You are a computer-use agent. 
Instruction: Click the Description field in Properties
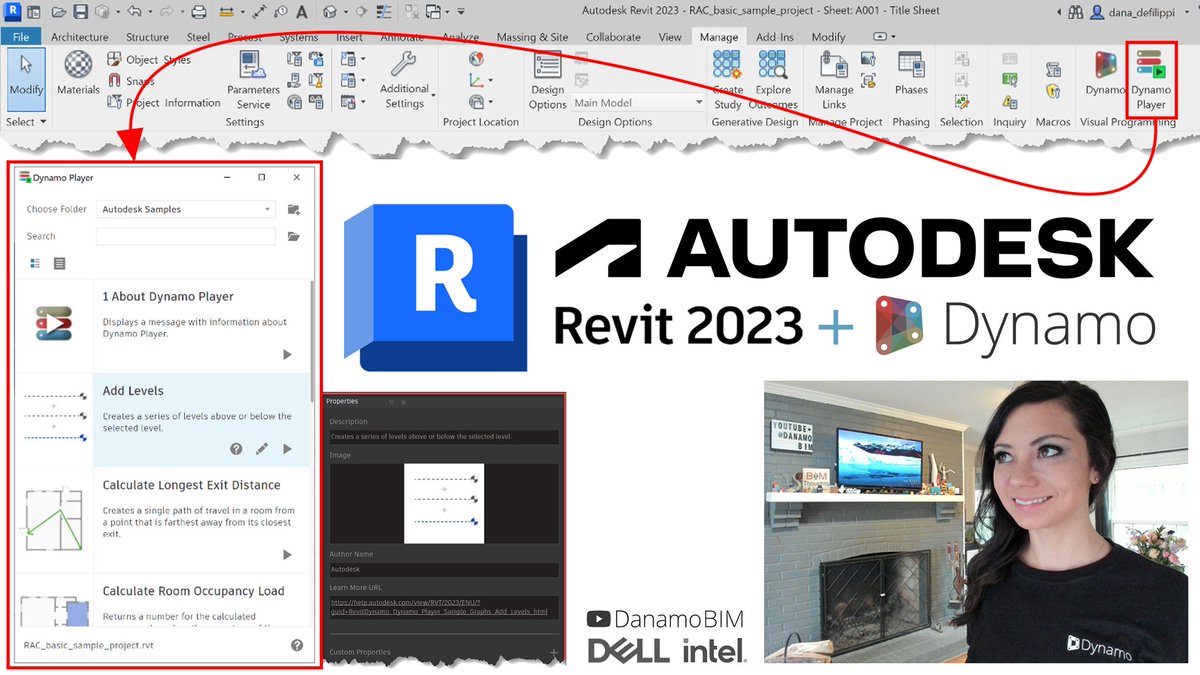point(445,437)
